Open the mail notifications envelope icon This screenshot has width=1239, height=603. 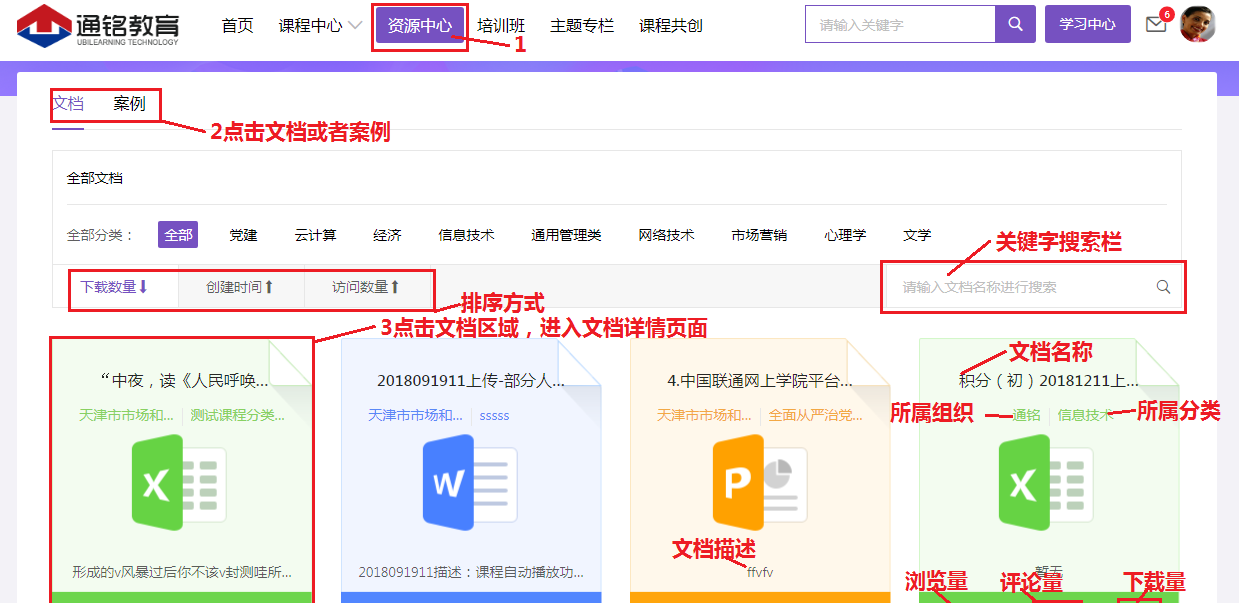click(1156, 25)
